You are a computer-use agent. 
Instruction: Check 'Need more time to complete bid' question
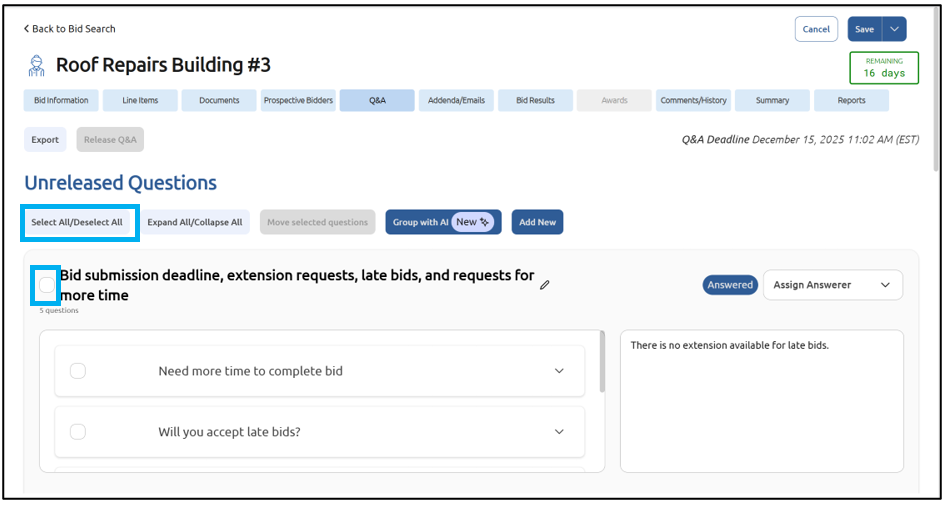[x=78, y=371]
